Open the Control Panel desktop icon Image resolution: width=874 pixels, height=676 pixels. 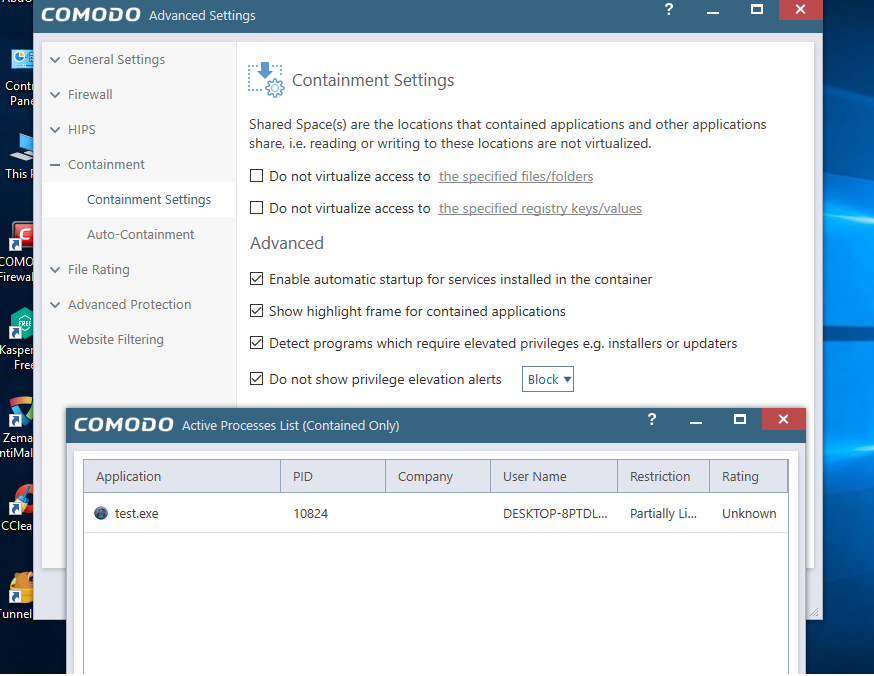coord(20,64)
